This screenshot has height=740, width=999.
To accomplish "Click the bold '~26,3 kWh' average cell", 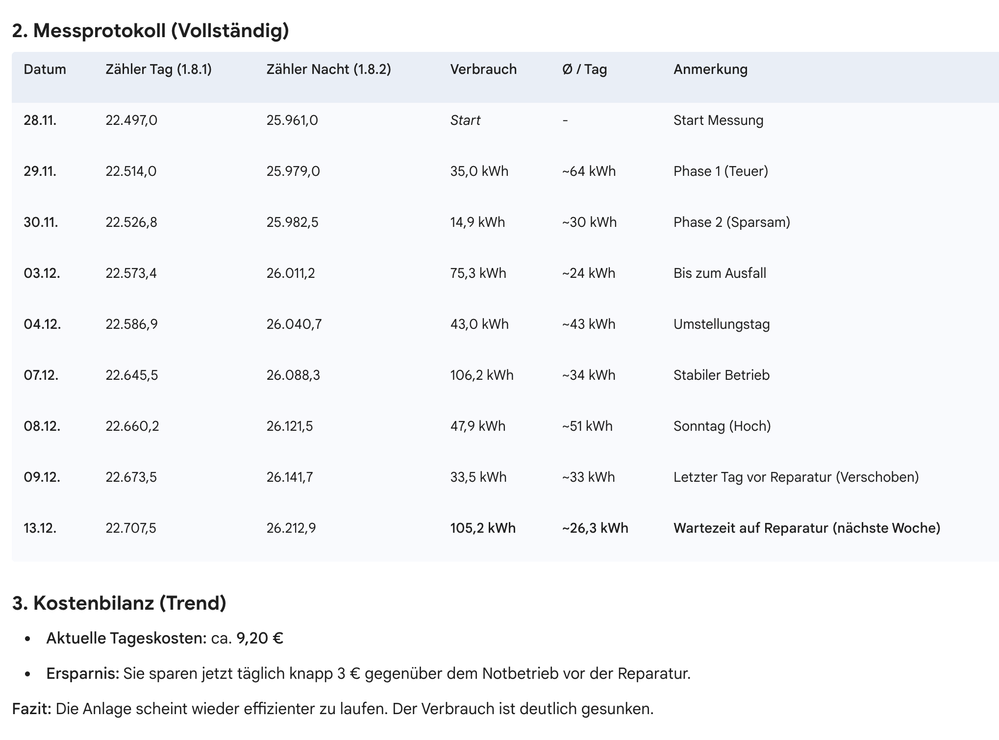I will (x=595, y=528).
